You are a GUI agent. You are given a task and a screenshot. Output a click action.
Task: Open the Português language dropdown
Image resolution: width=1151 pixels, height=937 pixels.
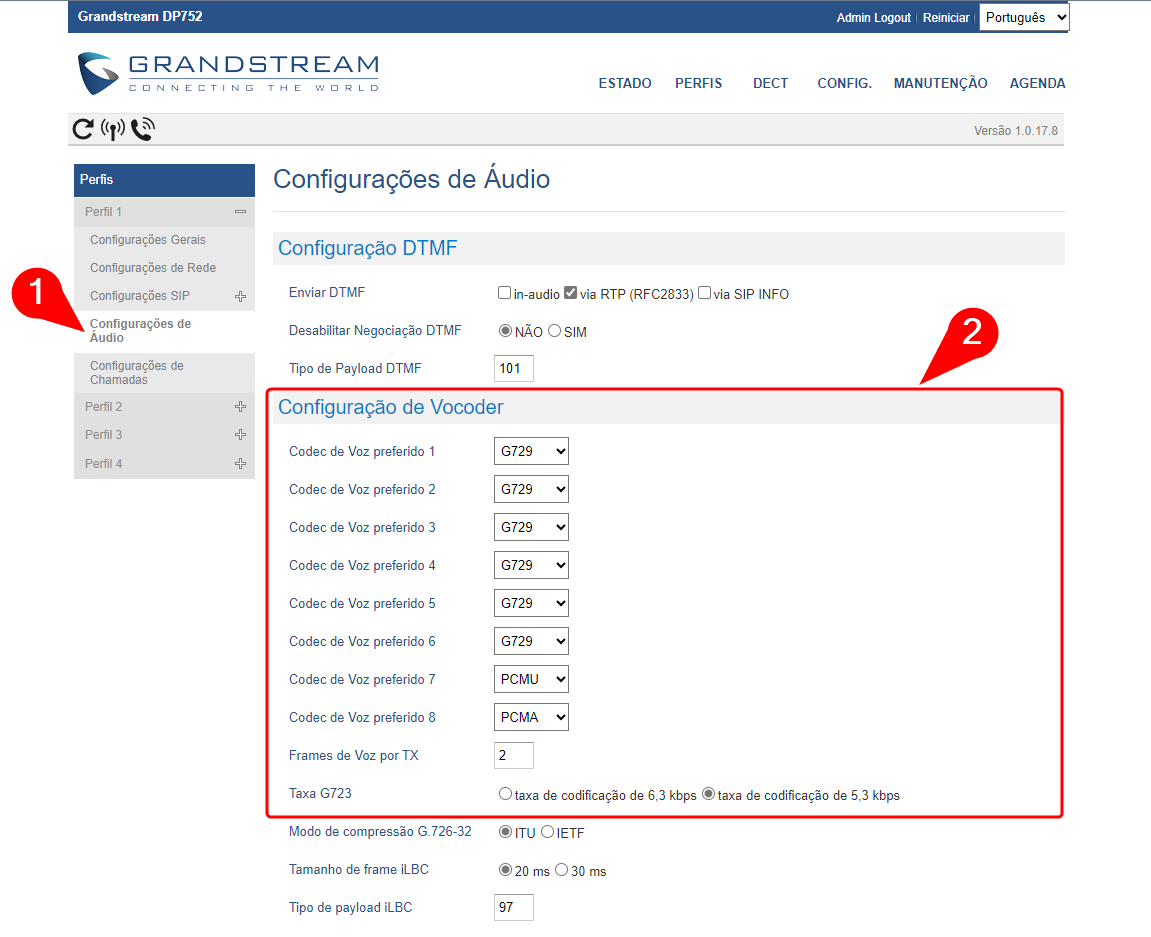coord(1024,17)
